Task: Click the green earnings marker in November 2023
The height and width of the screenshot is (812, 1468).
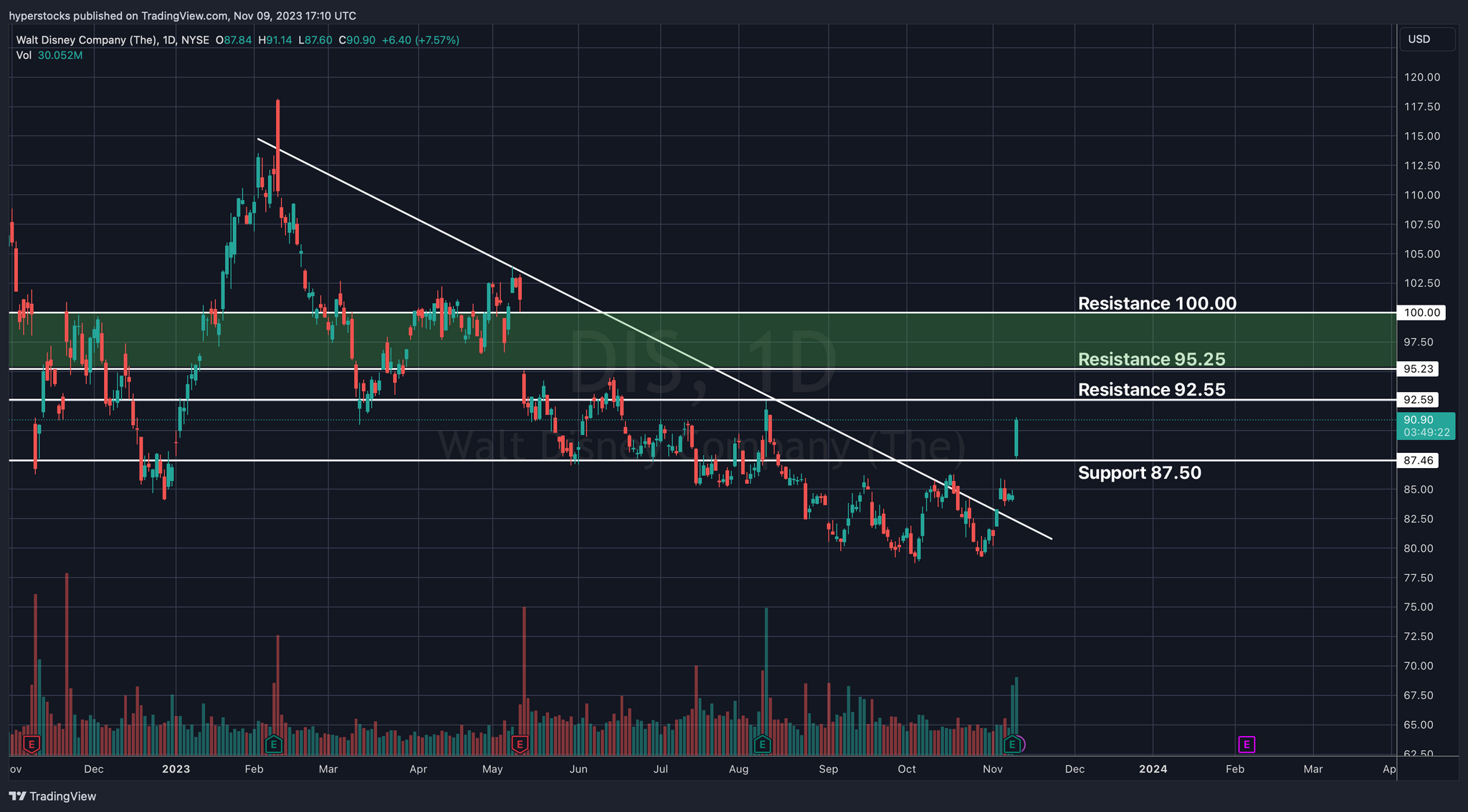Action: coord(1011,745)
